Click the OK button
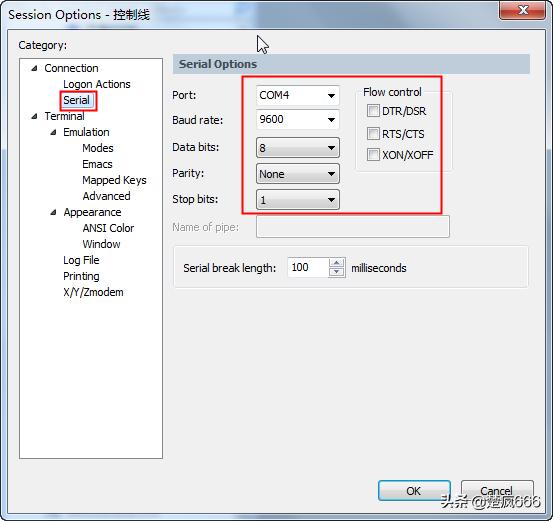The height and width of the screenshot is (521, 553). coord(414,491)
